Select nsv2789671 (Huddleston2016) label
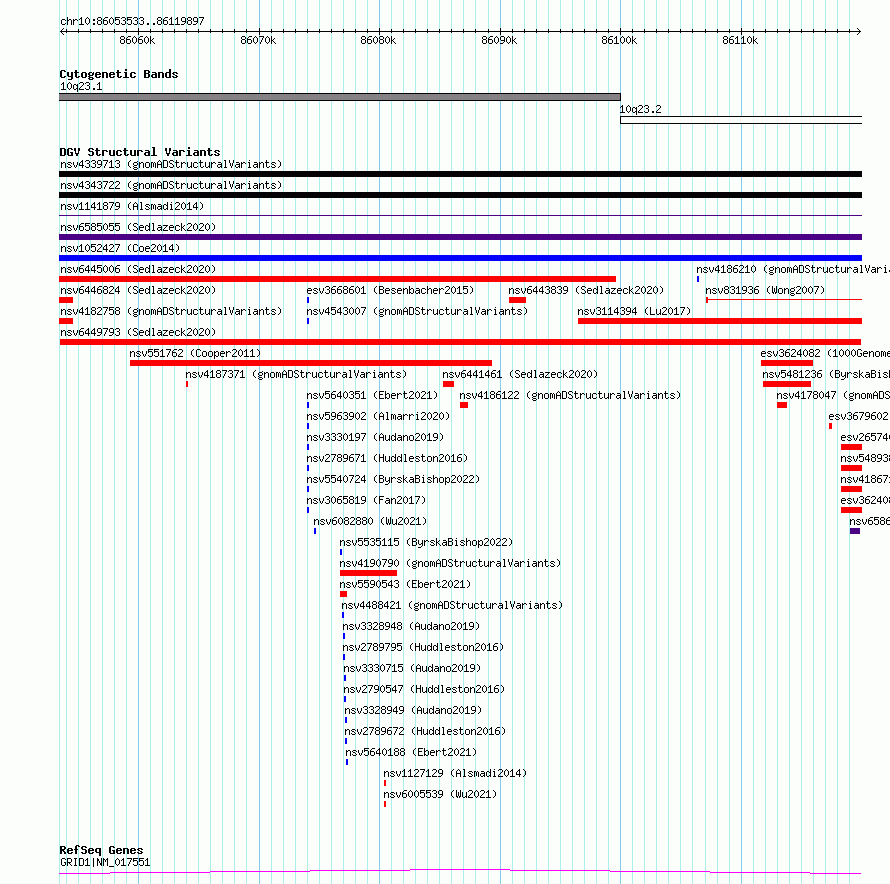 387,458
